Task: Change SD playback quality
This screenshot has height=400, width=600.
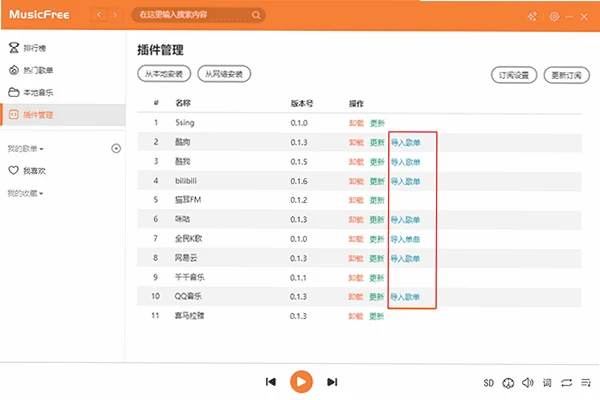Action: coord(489,383)
